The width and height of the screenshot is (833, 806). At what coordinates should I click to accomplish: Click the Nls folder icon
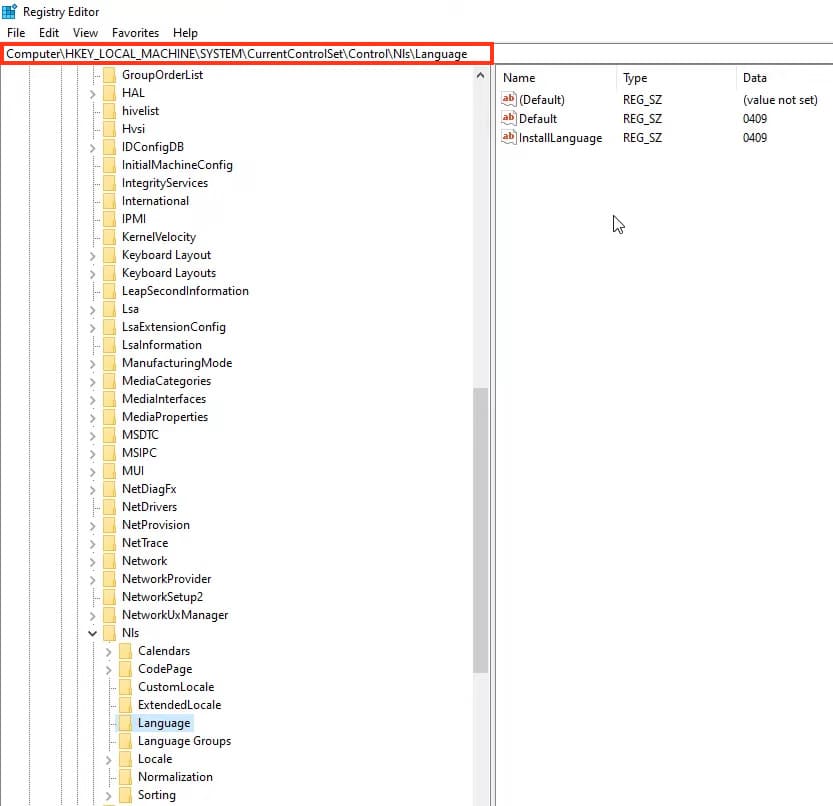coord(109,633)
